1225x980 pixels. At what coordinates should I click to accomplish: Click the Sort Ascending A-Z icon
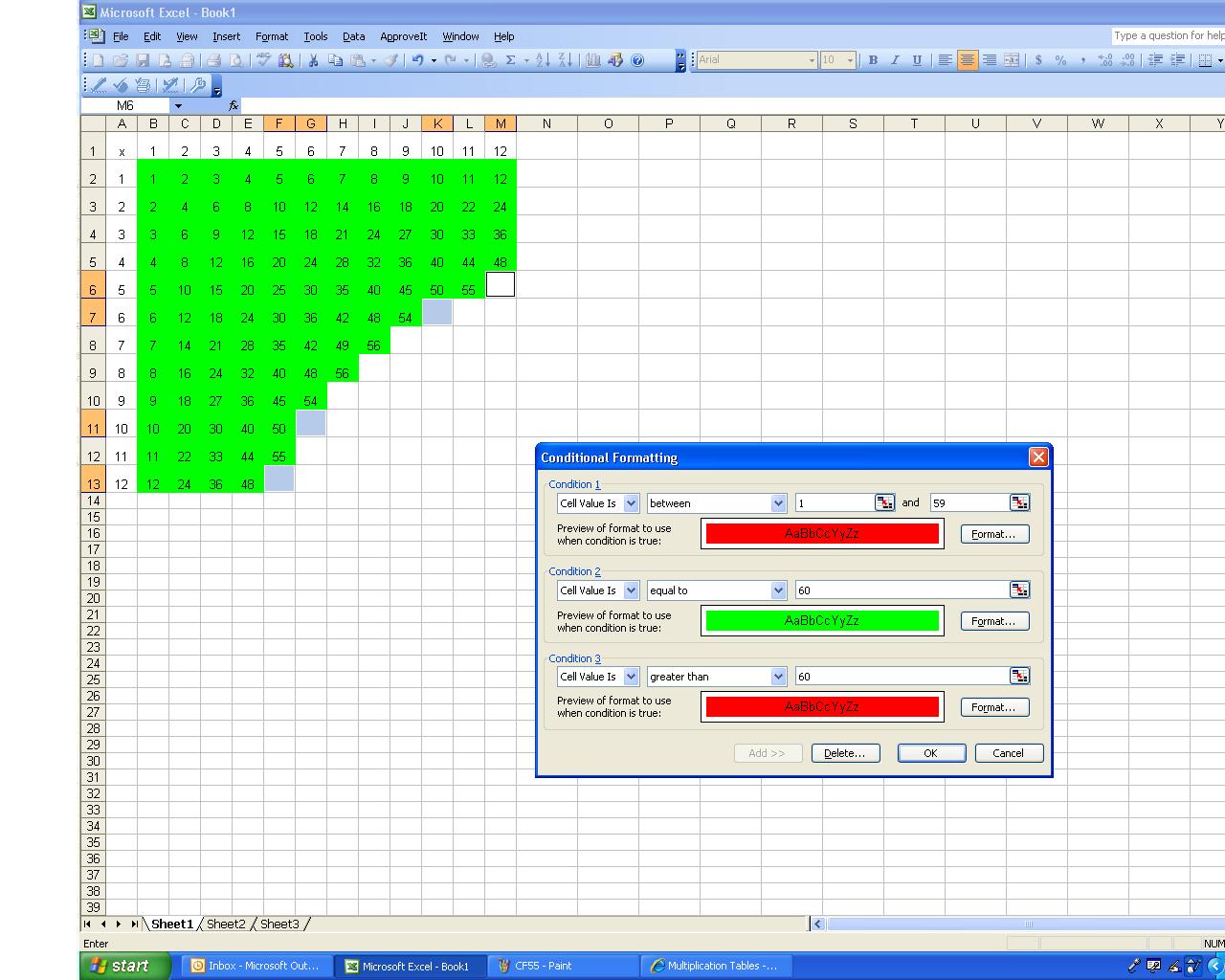543,60
